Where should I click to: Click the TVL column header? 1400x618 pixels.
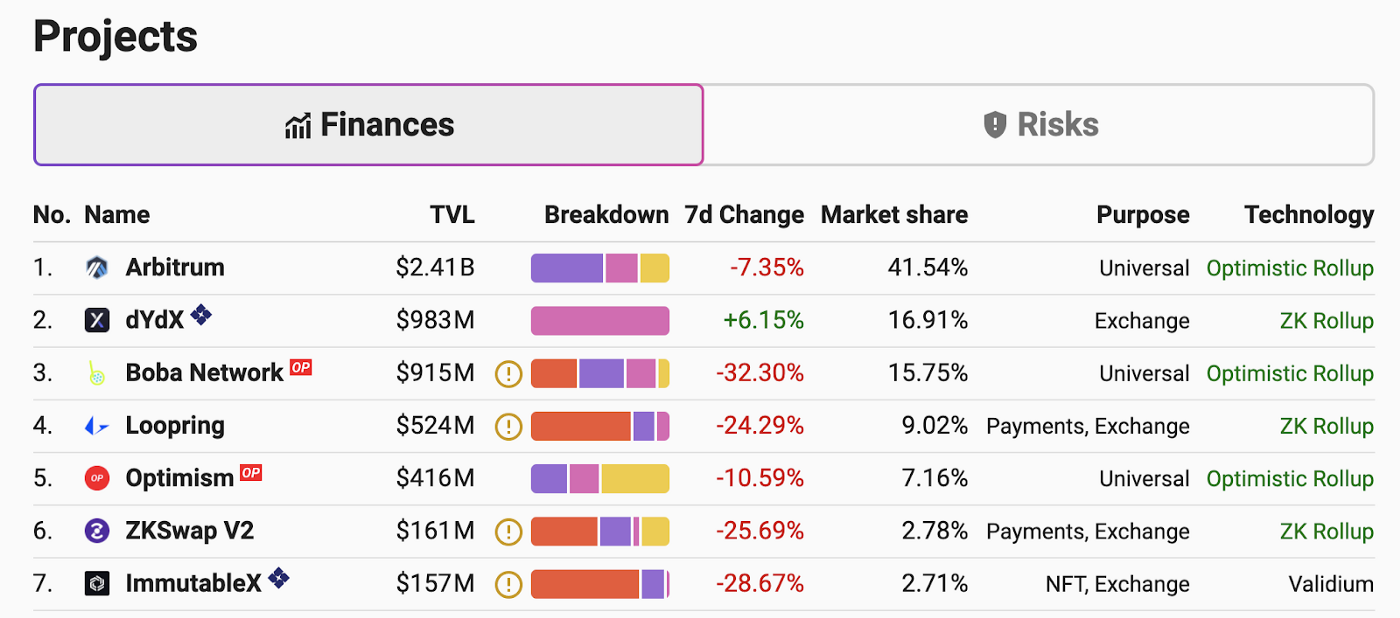point(452,215)
